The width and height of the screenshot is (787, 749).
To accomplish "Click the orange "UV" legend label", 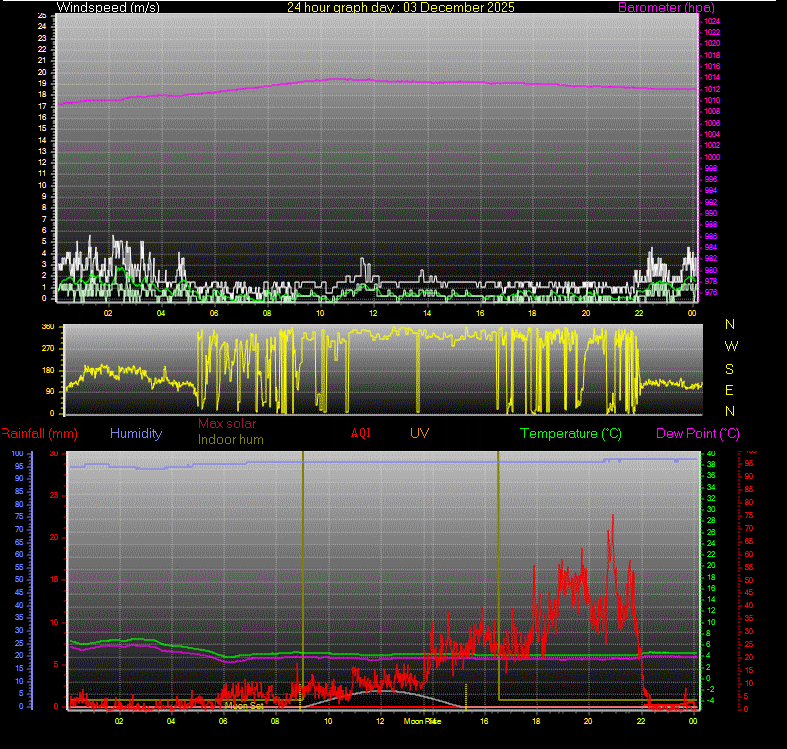I will pyautogui.click(x=419, y=433).
